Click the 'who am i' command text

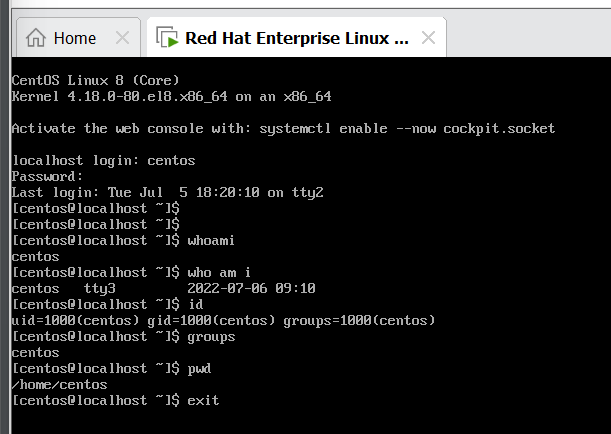pos(219,272)
